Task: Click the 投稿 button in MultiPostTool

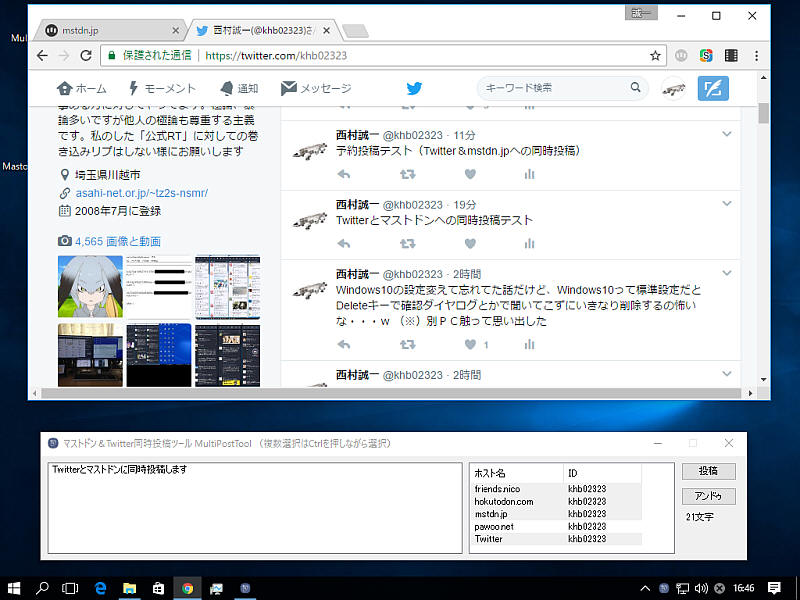Action: (709, 471)
